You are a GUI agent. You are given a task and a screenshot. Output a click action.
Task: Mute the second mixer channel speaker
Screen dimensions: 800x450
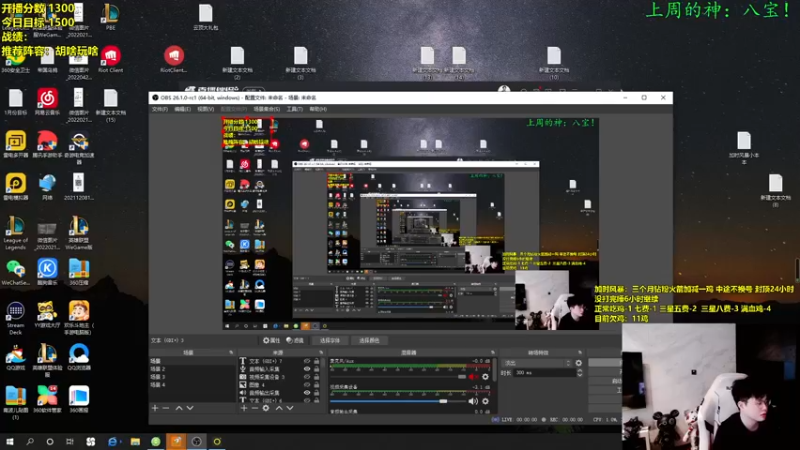(x=473, y=401)
